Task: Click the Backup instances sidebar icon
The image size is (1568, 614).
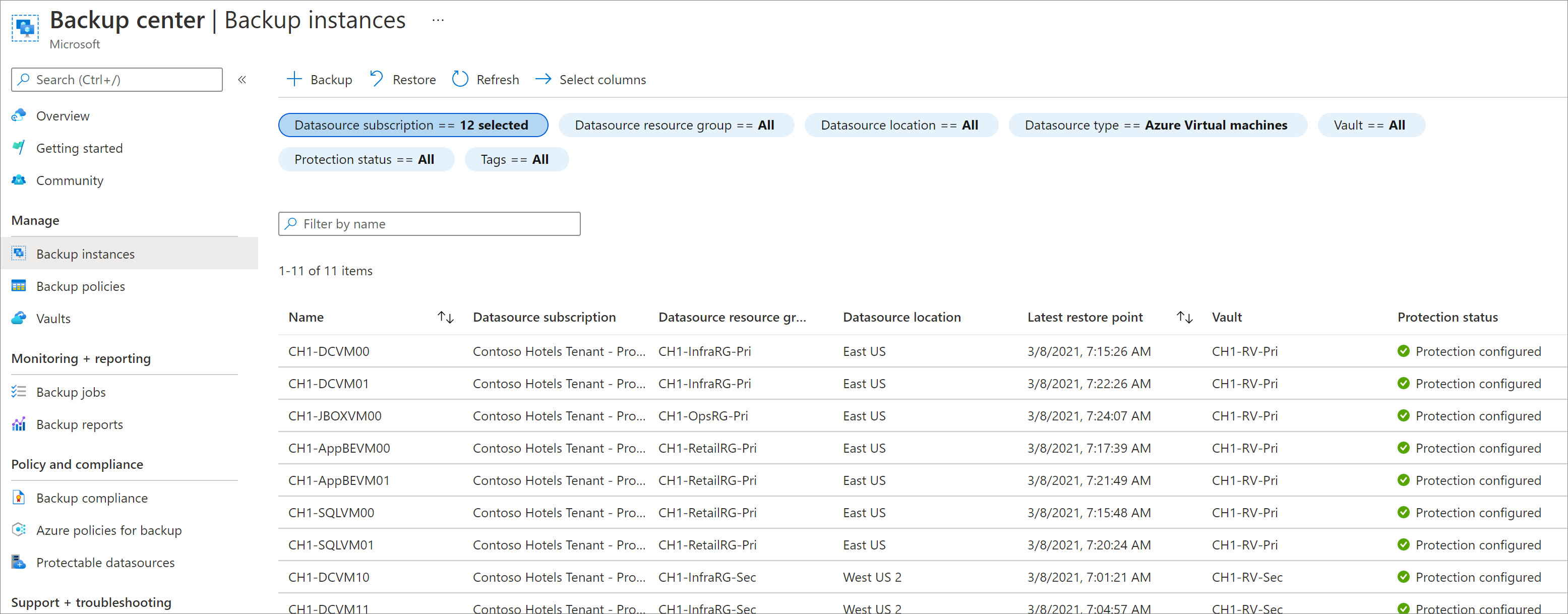Action: [x=19, y=253]
